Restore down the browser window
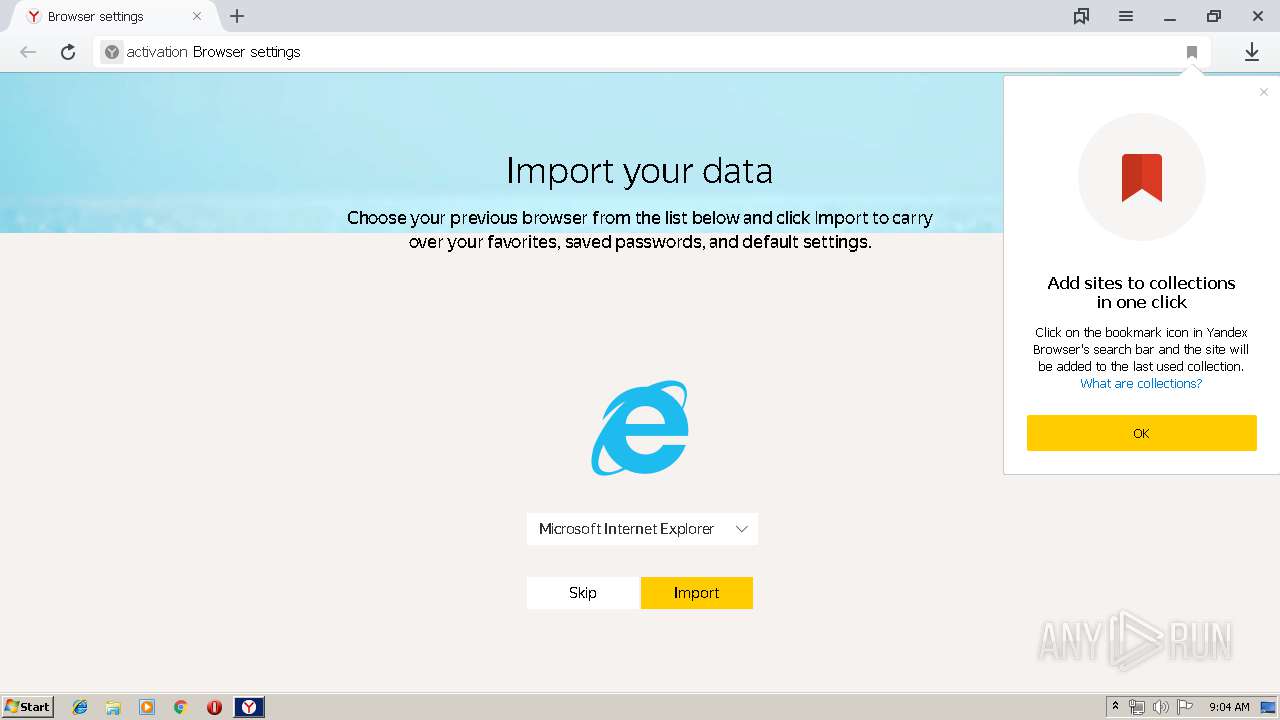Viewport: 1280px width, 720px height. click(1213, 16)
